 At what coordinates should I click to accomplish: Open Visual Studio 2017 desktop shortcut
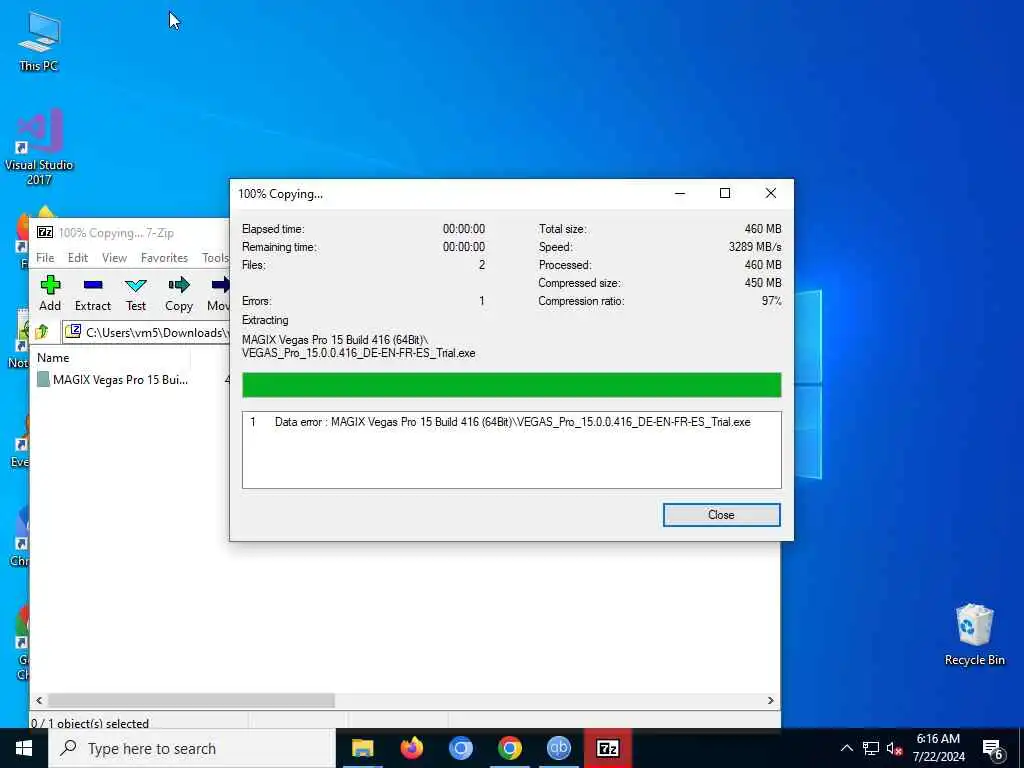point(39,147)
